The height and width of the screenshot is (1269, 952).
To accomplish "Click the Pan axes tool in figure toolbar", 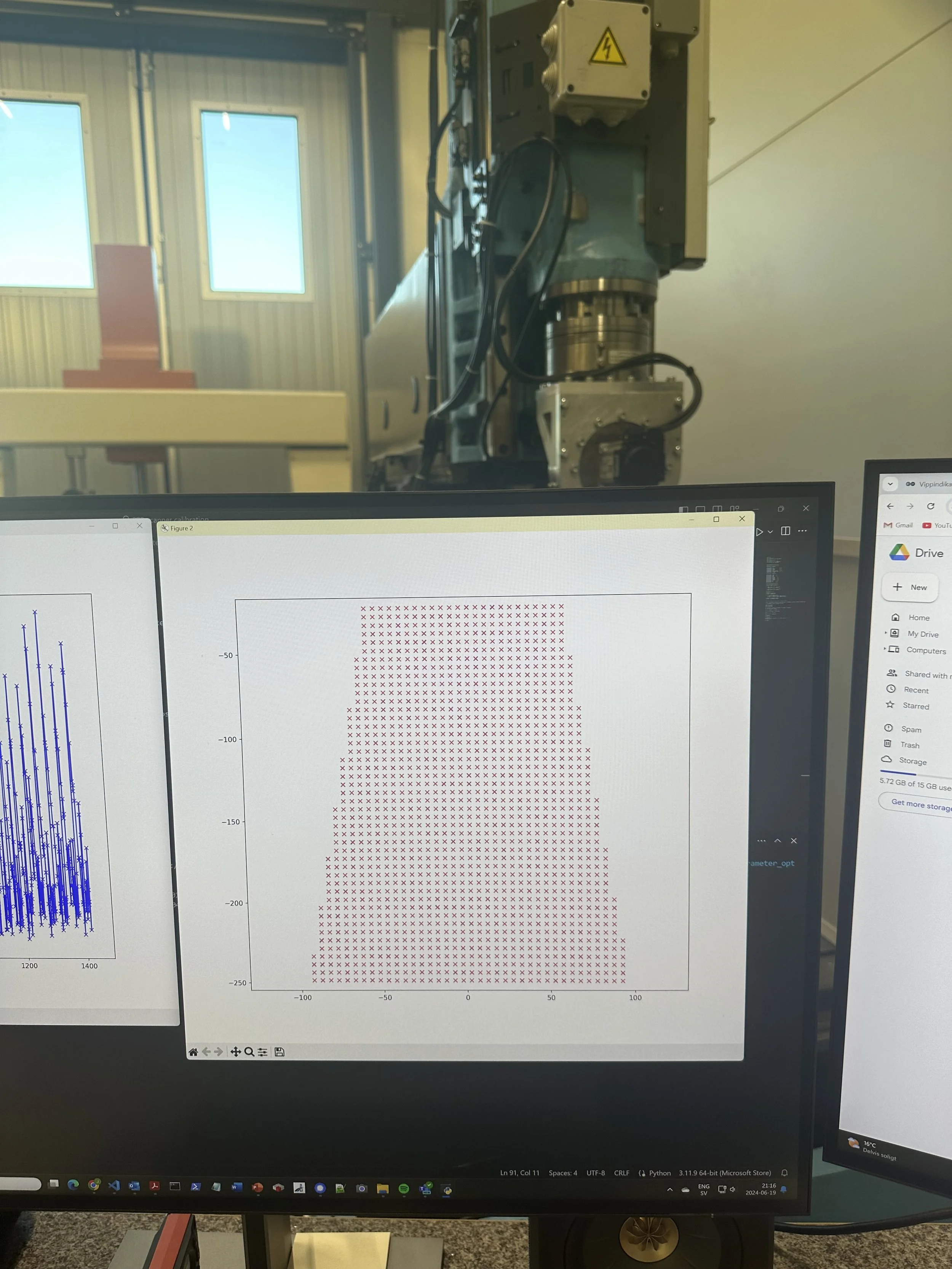I will point(235,1052).
